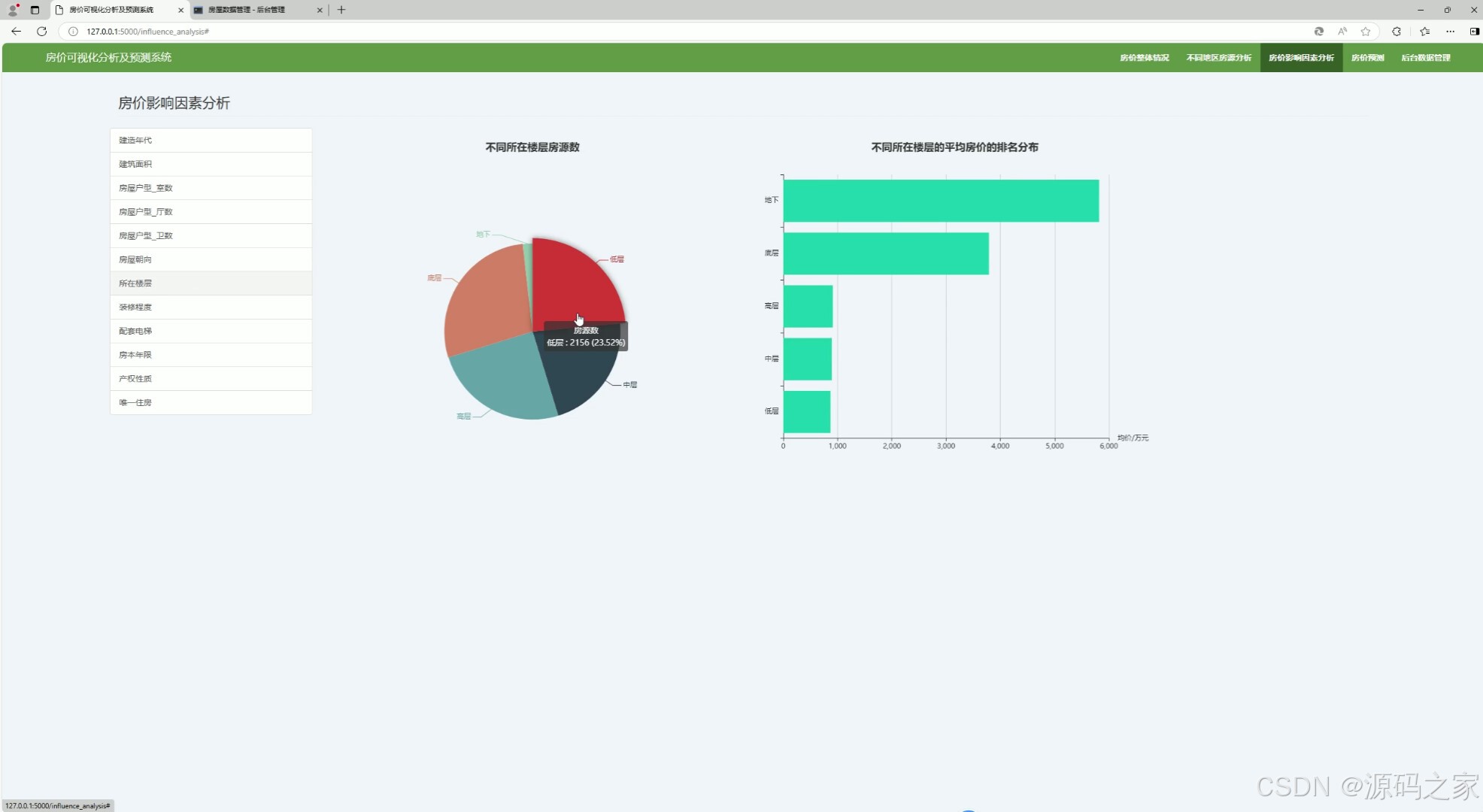Open the browser extensions puzzle icon
This screenshot has height=812, width=1483.
coord(1397,32)
